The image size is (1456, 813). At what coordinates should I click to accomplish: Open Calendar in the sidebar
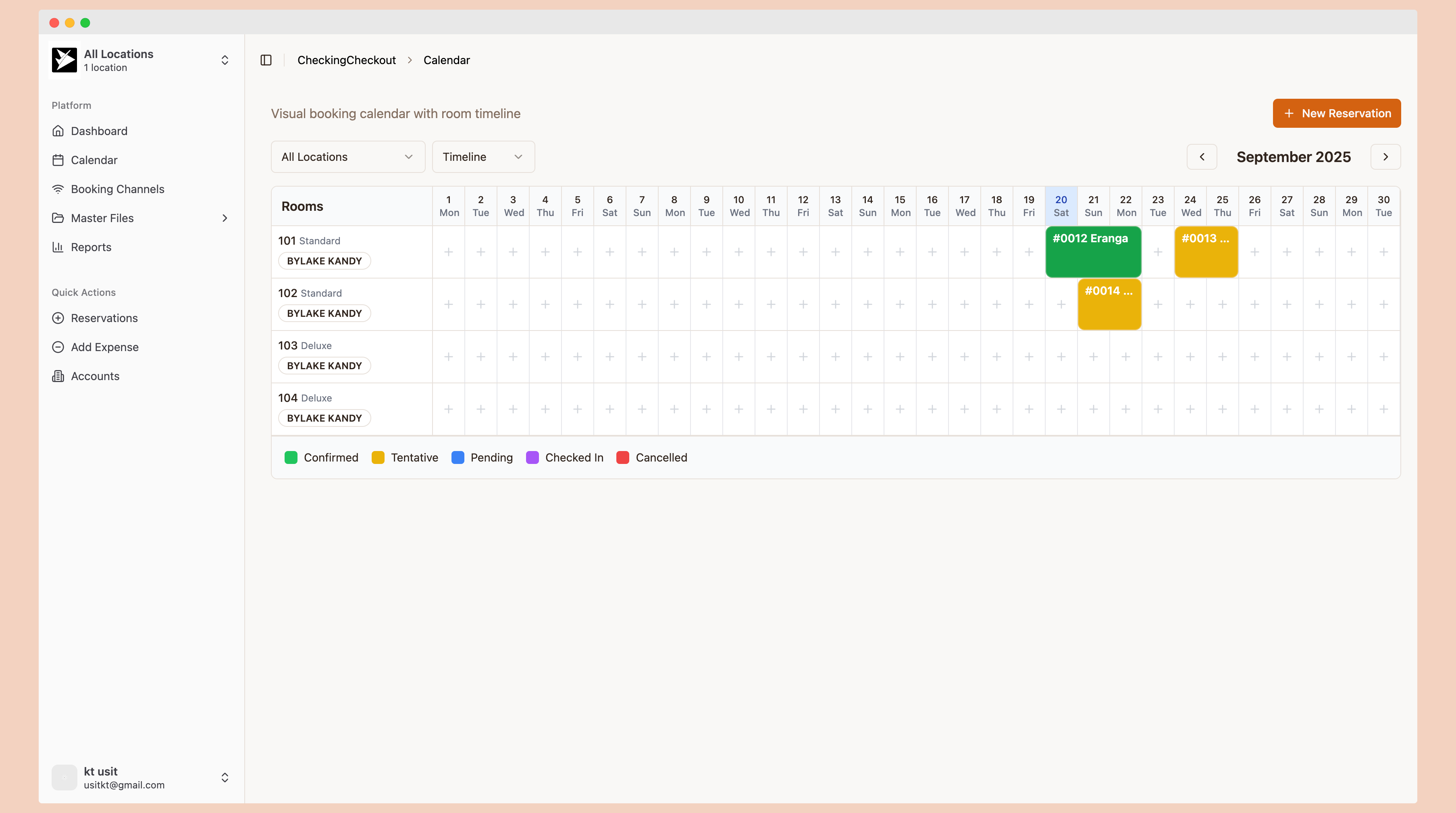click(x=94, y=160)
